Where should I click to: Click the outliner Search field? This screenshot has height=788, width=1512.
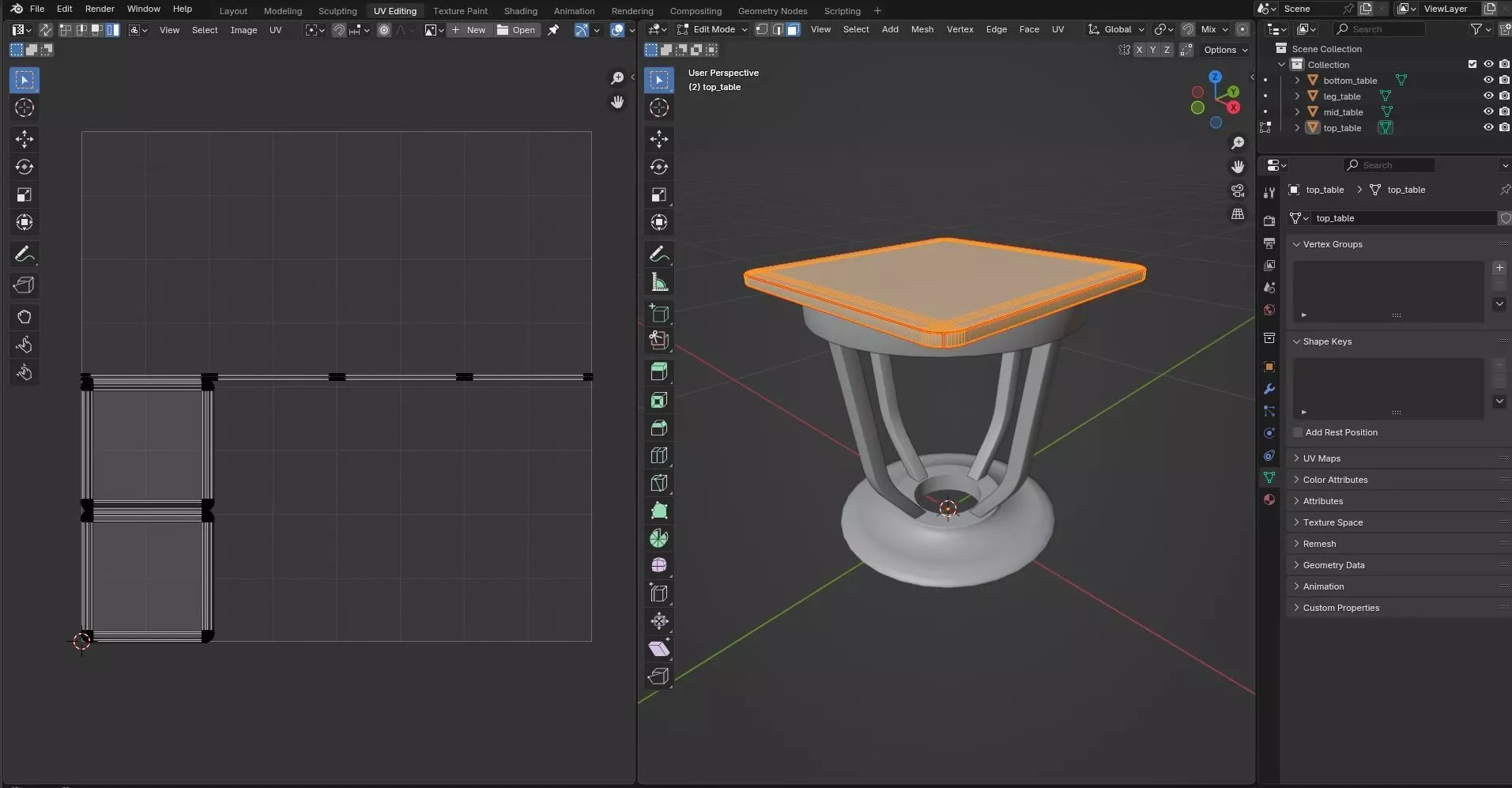click(x=1379, y=29)
